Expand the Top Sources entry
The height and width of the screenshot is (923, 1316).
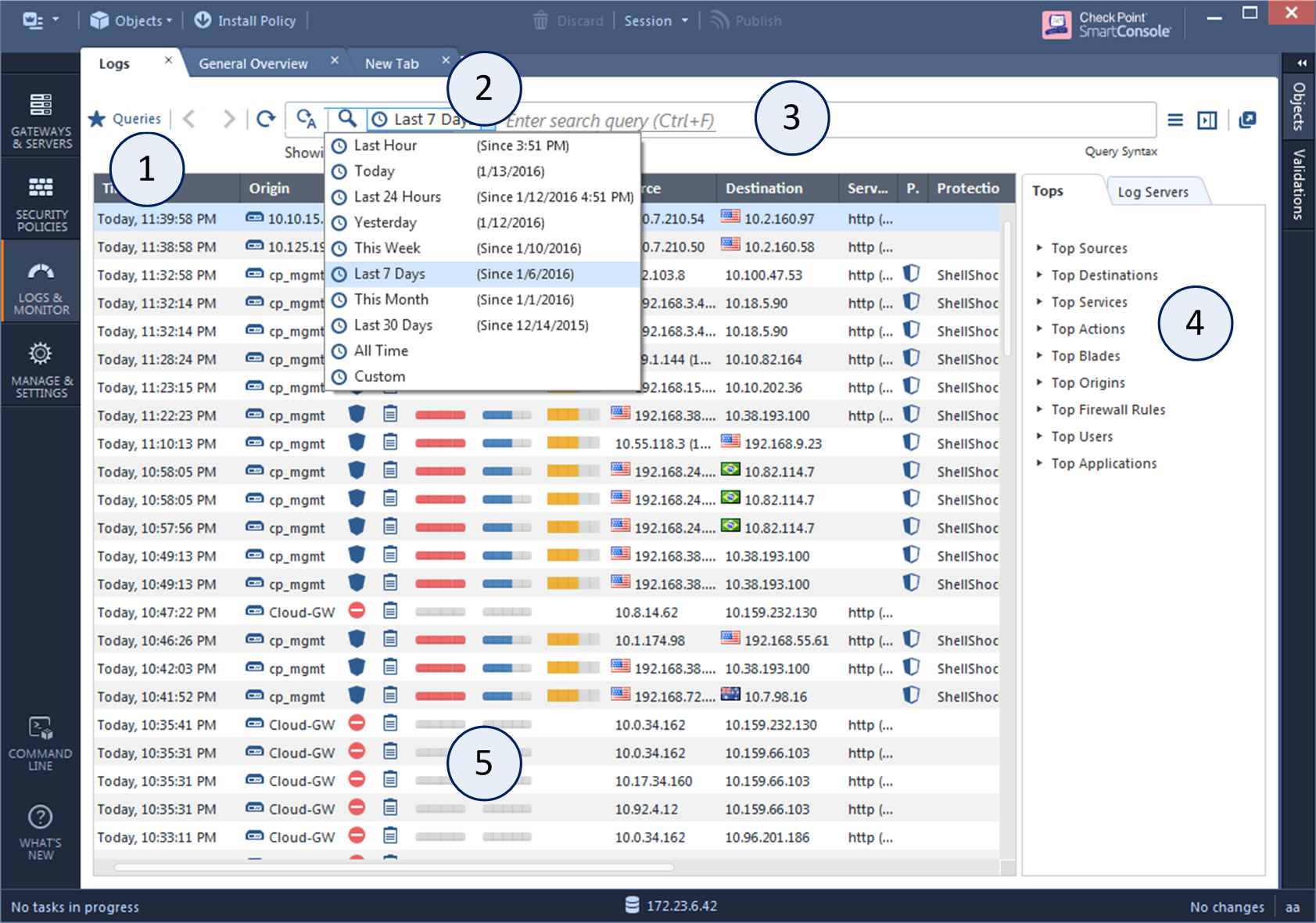(x=1088, y=248)
